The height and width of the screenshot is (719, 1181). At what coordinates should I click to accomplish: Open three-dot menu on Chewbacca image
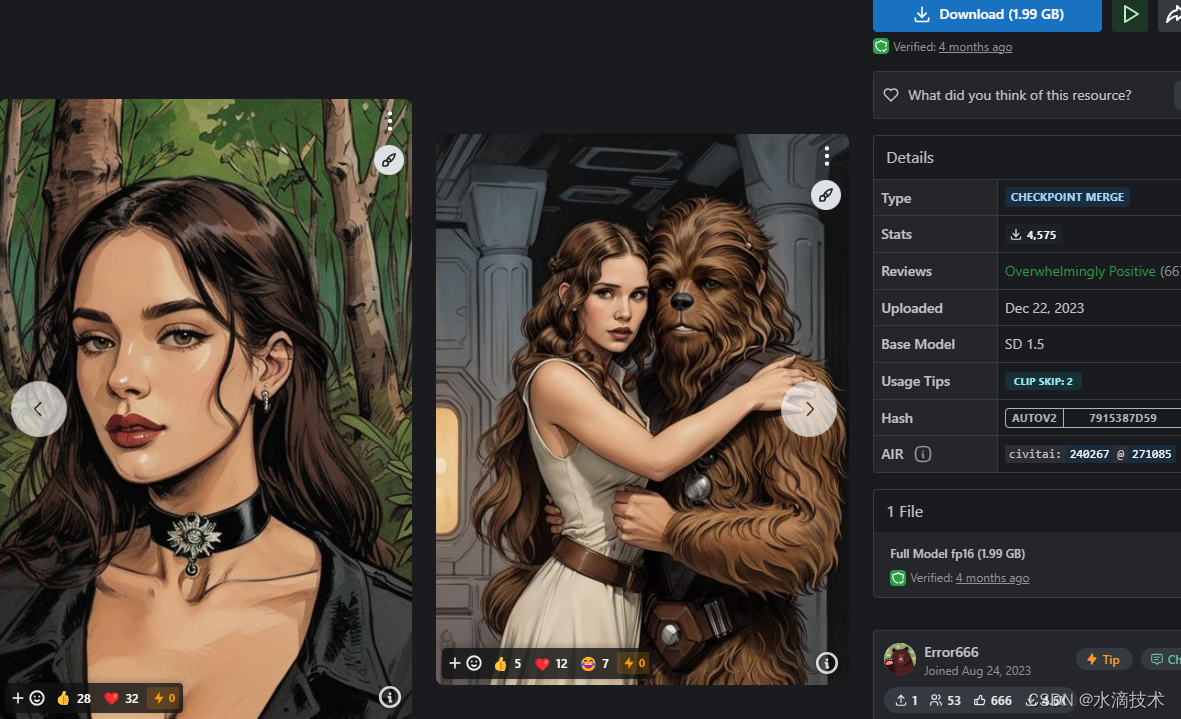tap(826, 156)
